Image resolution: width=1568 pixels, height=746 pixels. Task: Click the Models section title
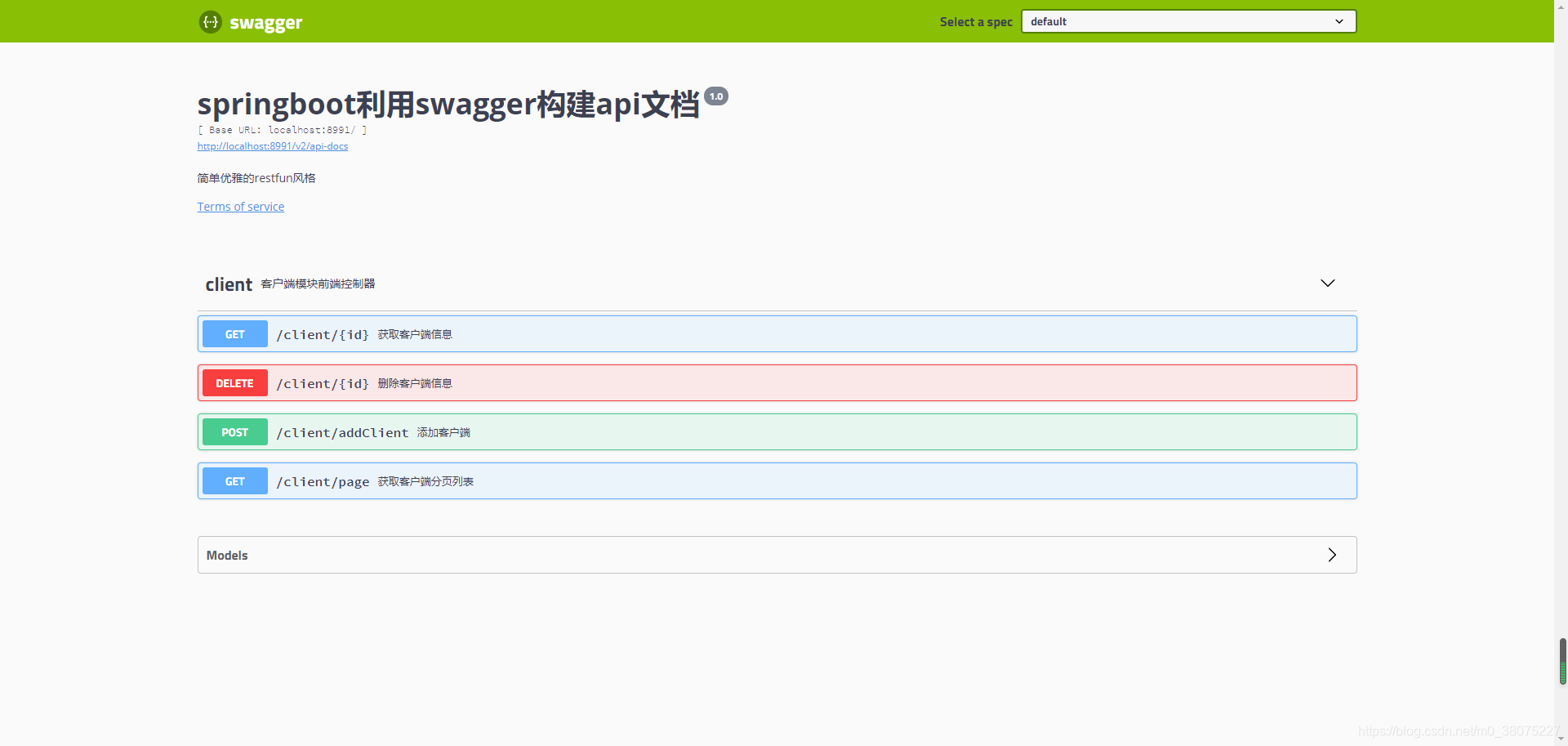point(227,555)
